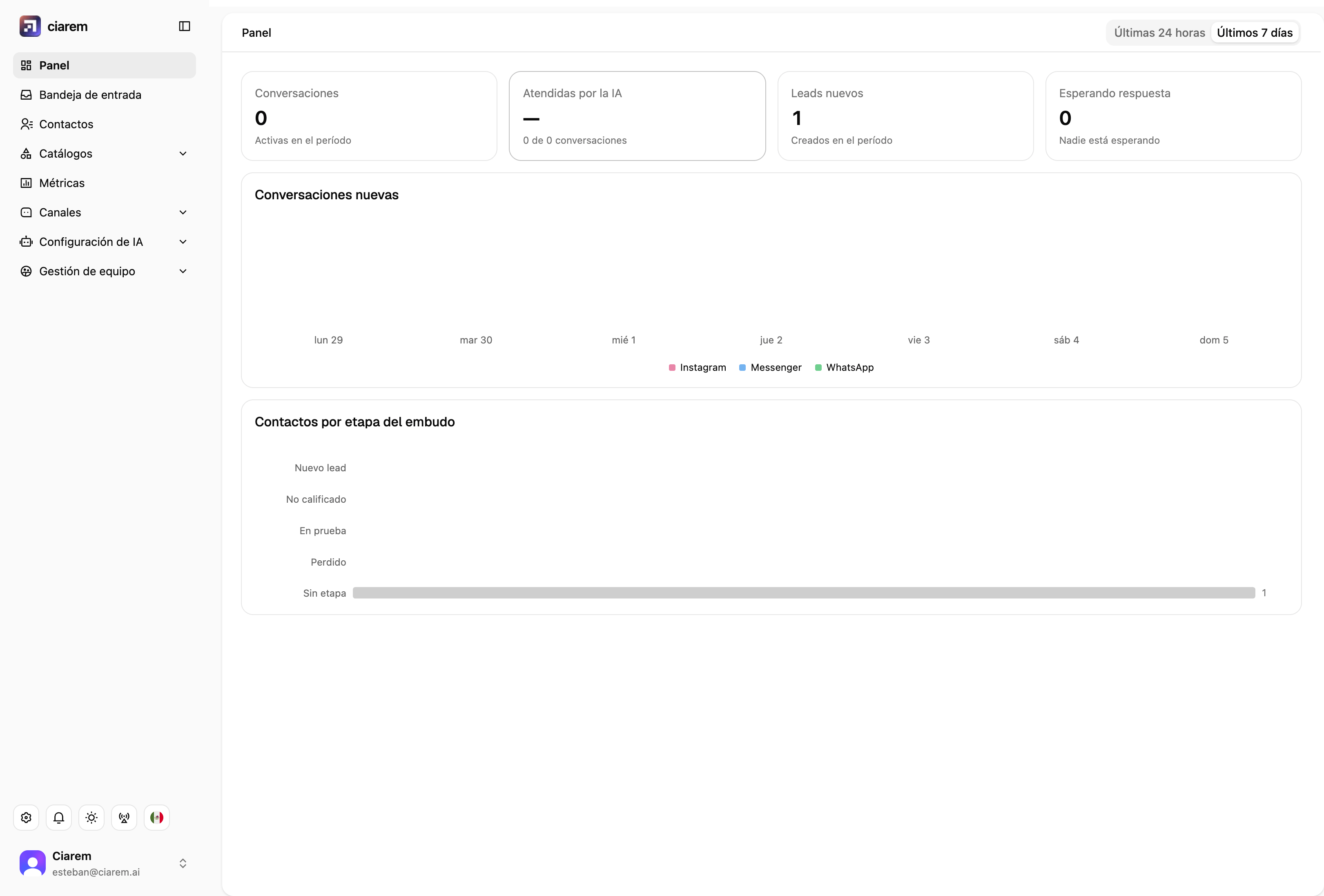
Task: Open the Conversaciones stat card
Action: click(x=369, y=116)
